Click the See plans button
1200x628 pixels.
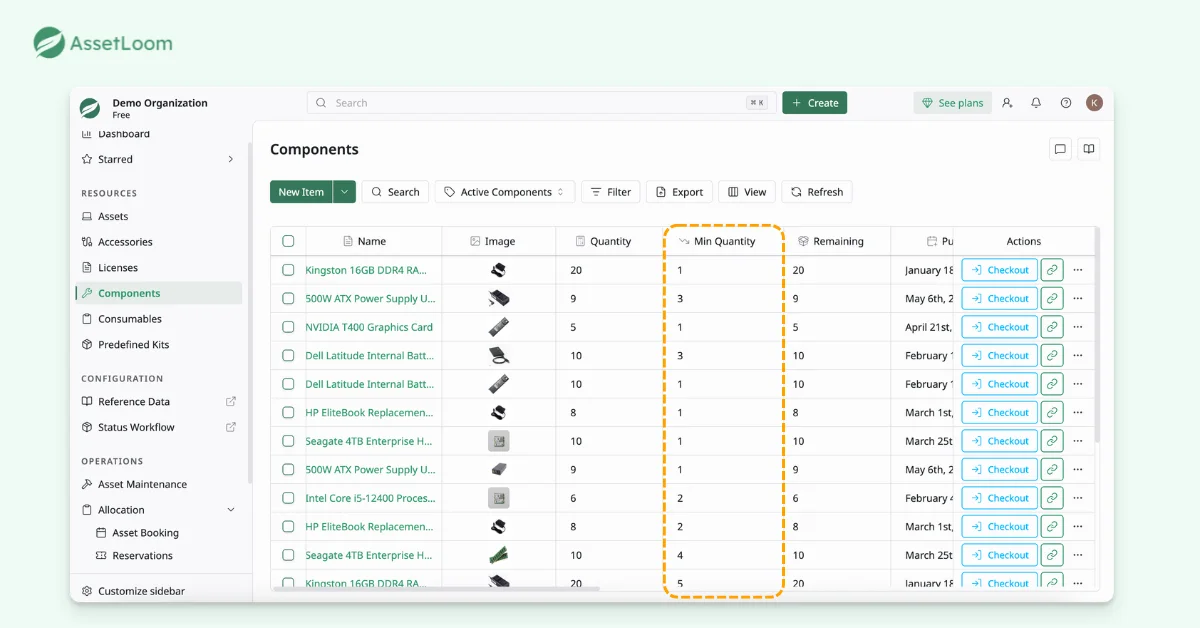pos(953,103)
